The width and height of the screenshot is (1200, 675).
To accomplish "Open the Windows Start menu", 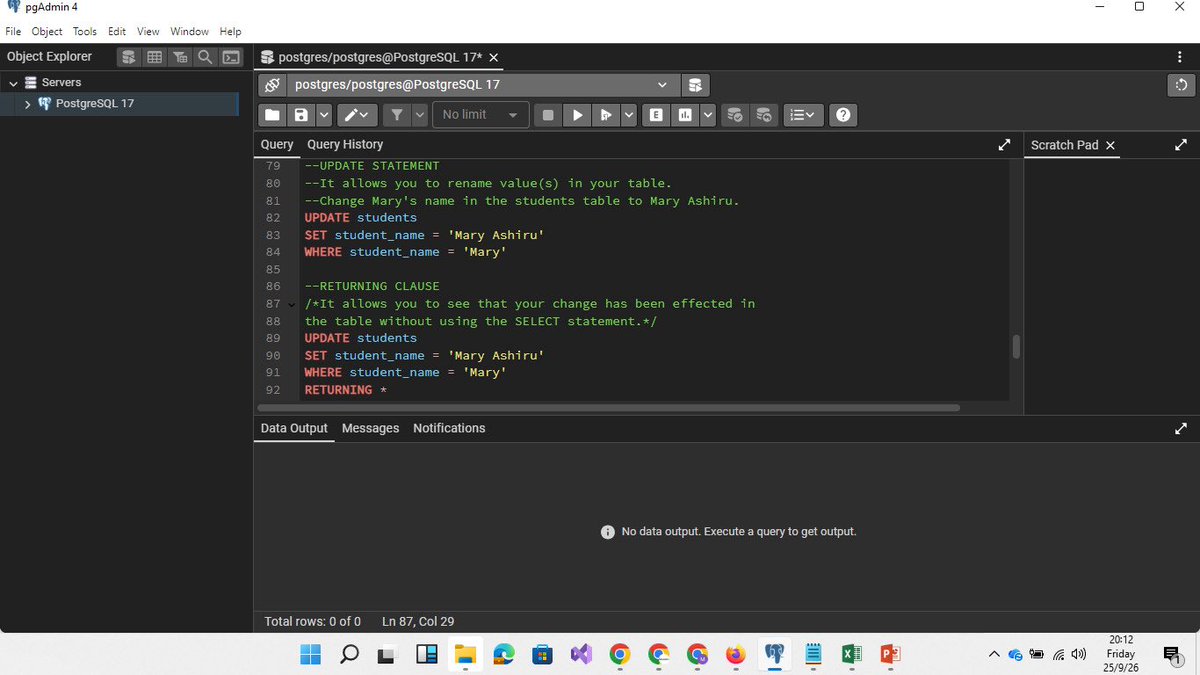I will pyautogui.click(x=311, y=655).
